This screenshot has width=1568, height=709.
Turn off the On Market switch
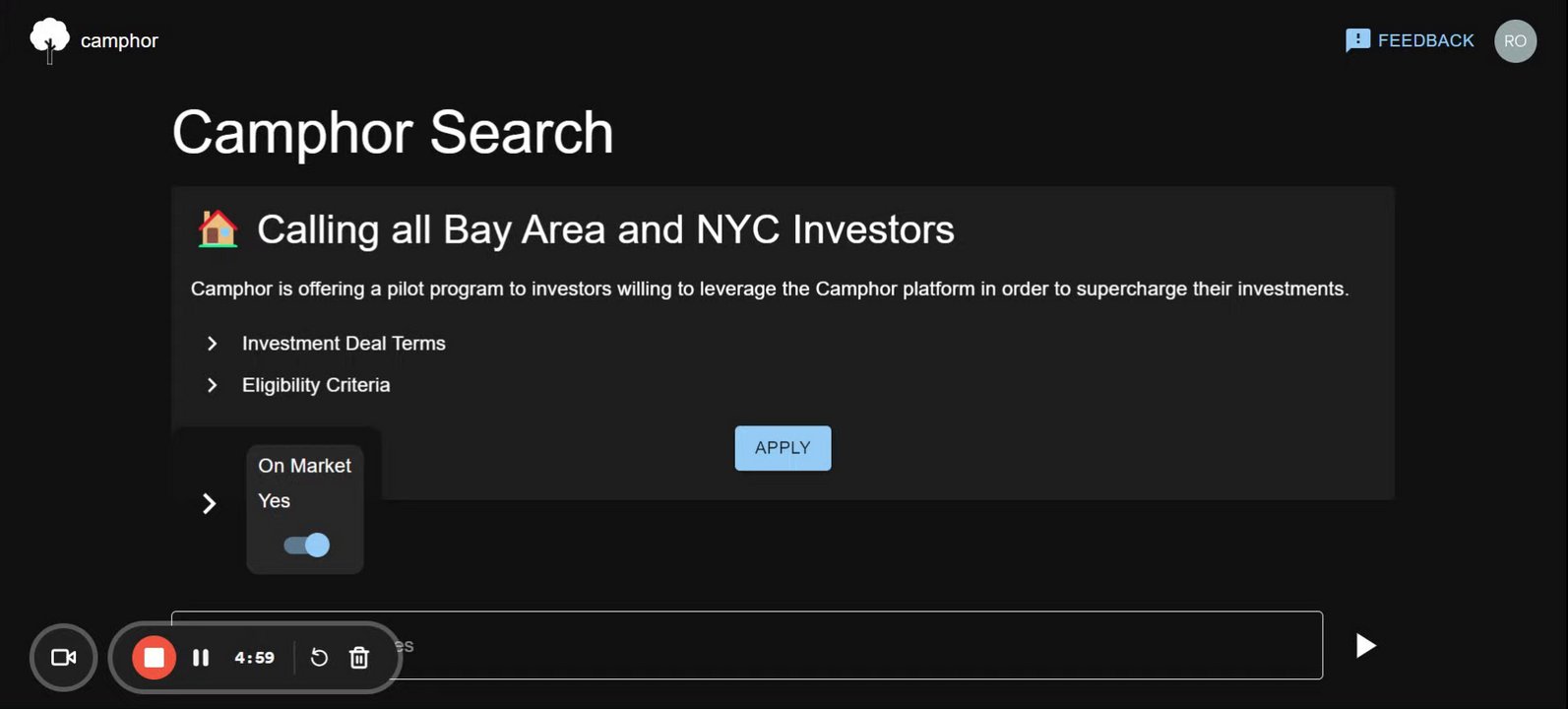click(307, 545)
